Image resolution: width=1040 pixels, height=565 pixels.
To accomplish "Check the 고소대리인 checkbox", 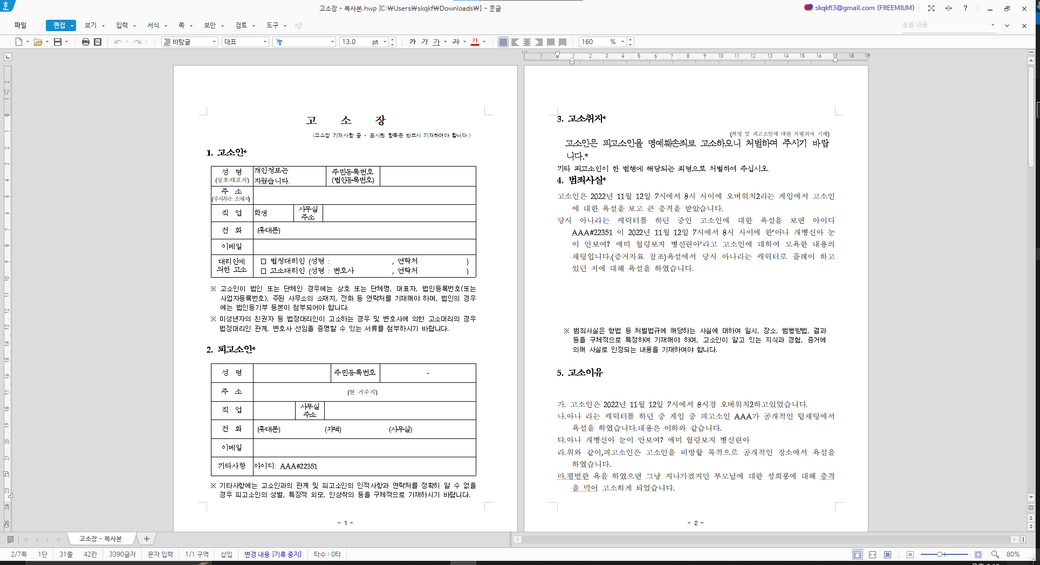I will (x=263, y=270).
